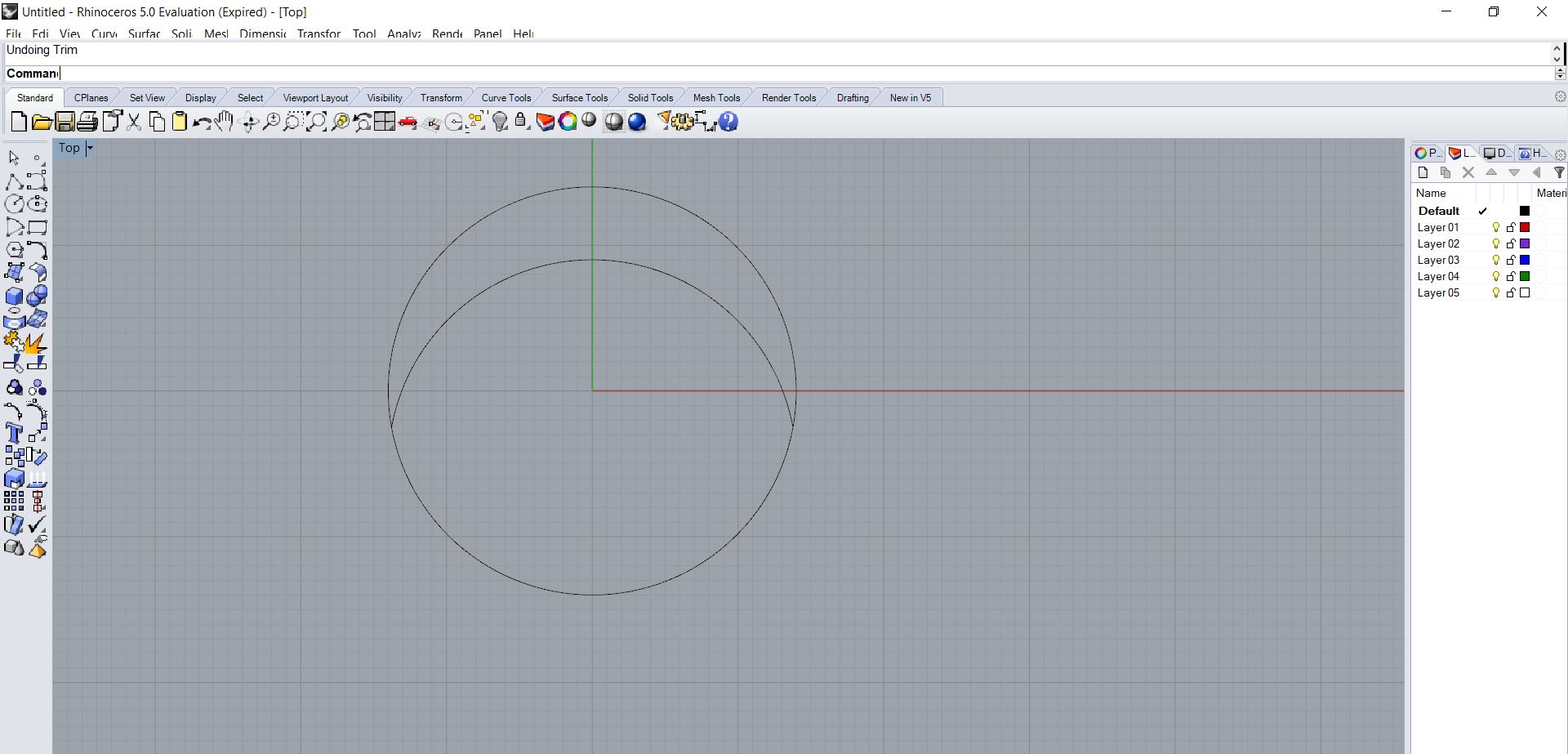Open the Display panel tab
1568x754 pixels.
1498,153
